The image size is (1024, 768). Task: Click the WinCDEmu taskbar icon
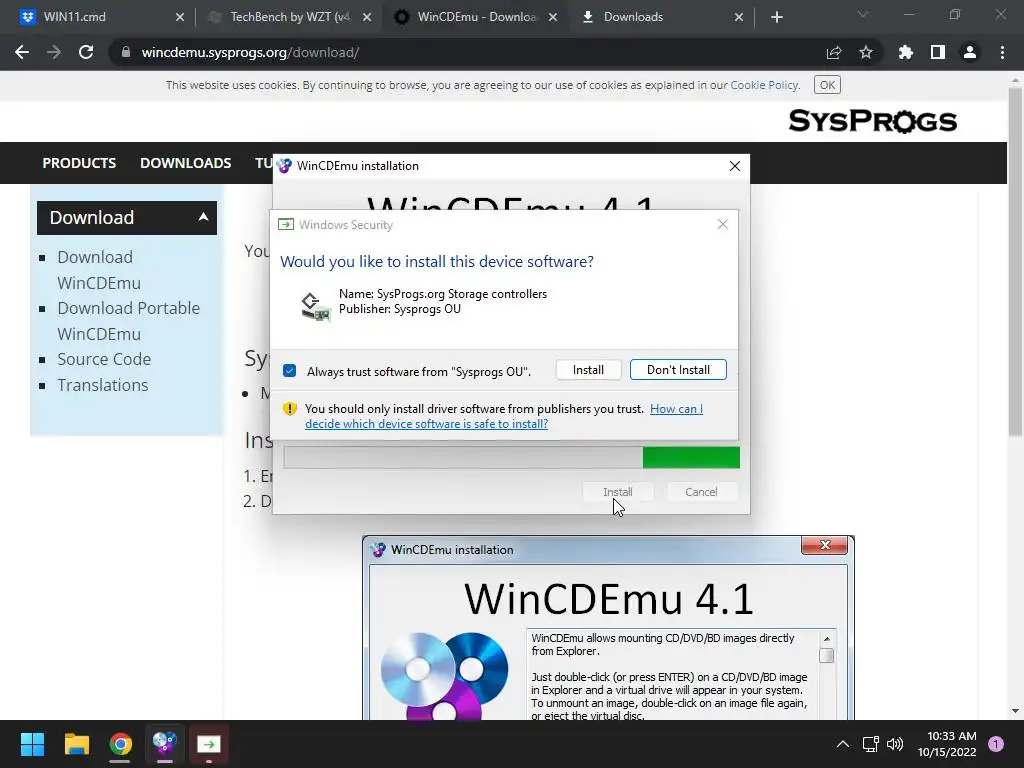point(165,744)
